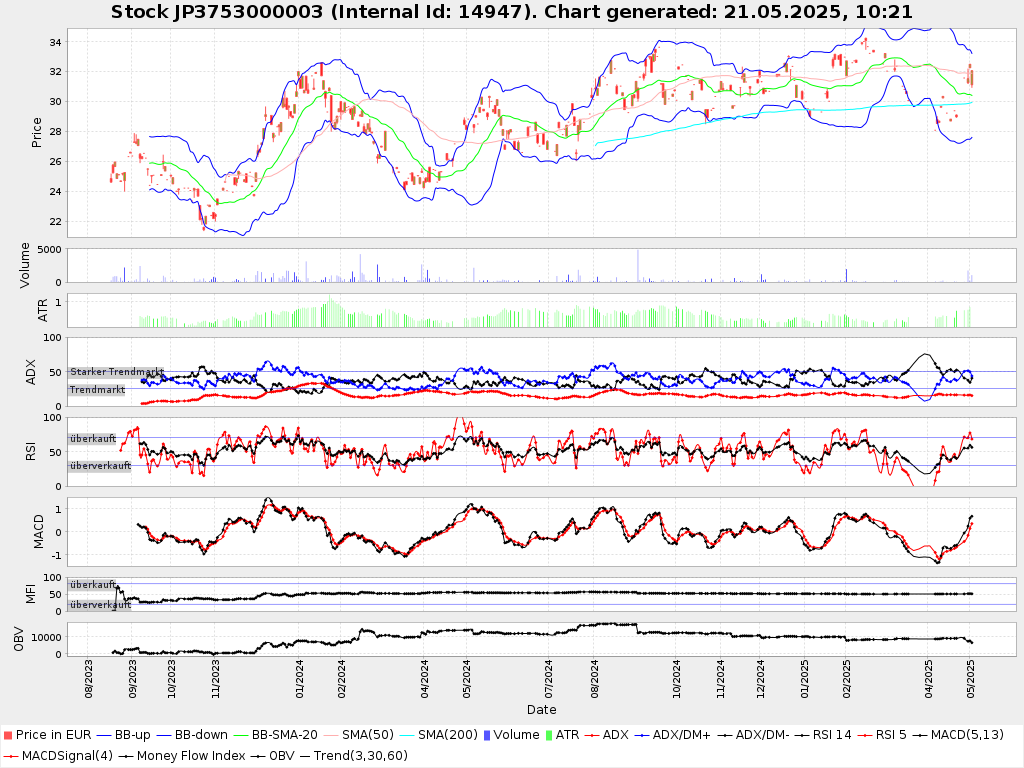
Task: Click the 5000 tick on the Volume axis
Action: click(x=50, y=249)
